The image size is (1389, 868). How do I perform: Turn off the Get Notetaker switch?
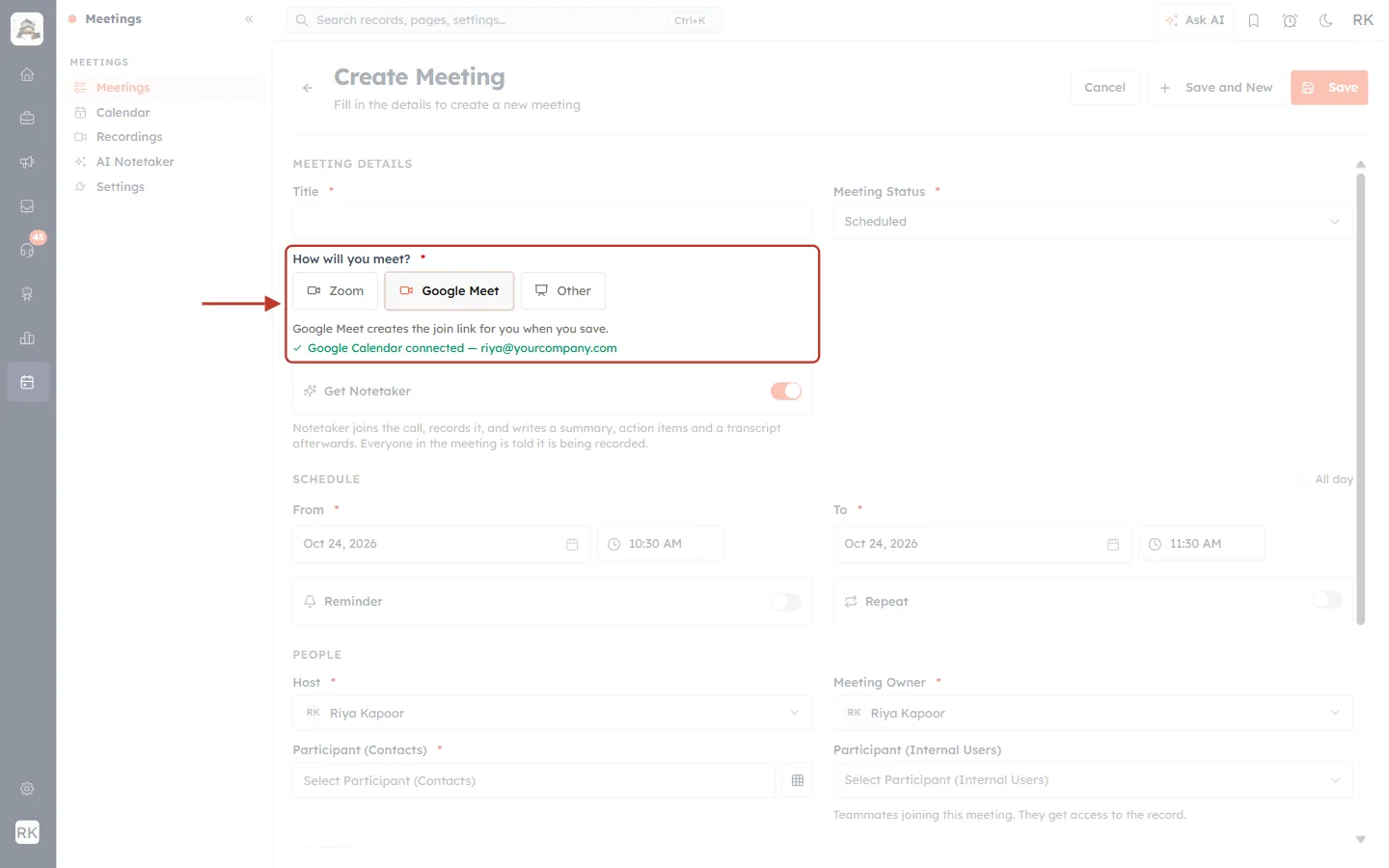[x=786, y=392]
